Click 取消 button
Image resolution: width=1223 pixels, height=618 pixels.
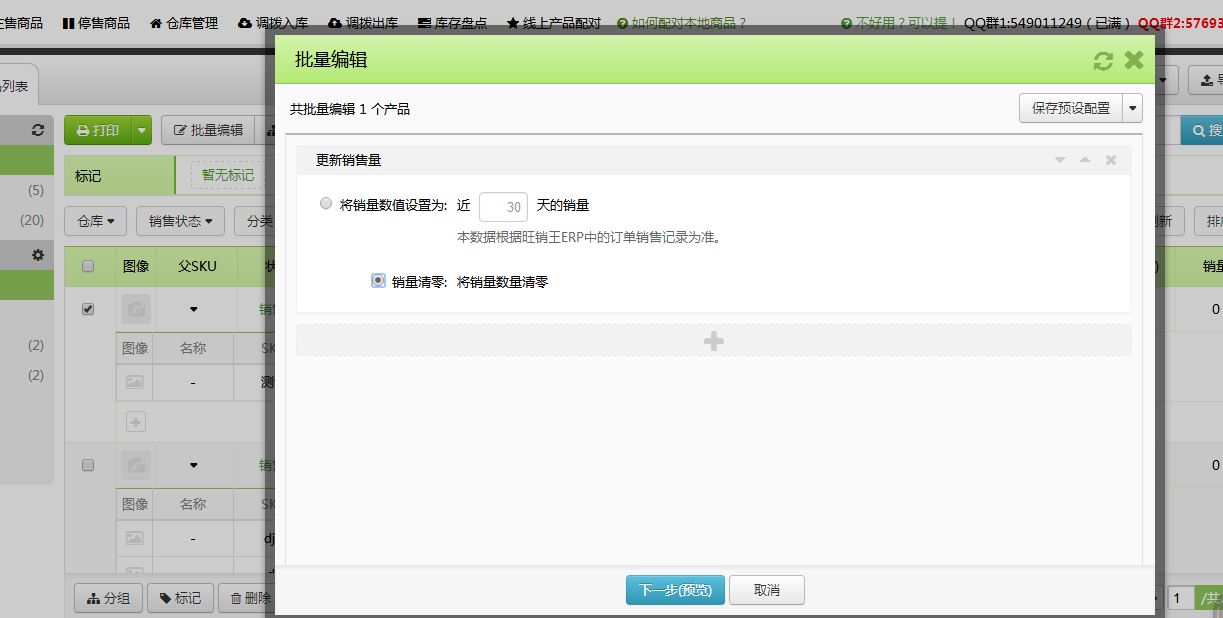[x=767, y=590]
